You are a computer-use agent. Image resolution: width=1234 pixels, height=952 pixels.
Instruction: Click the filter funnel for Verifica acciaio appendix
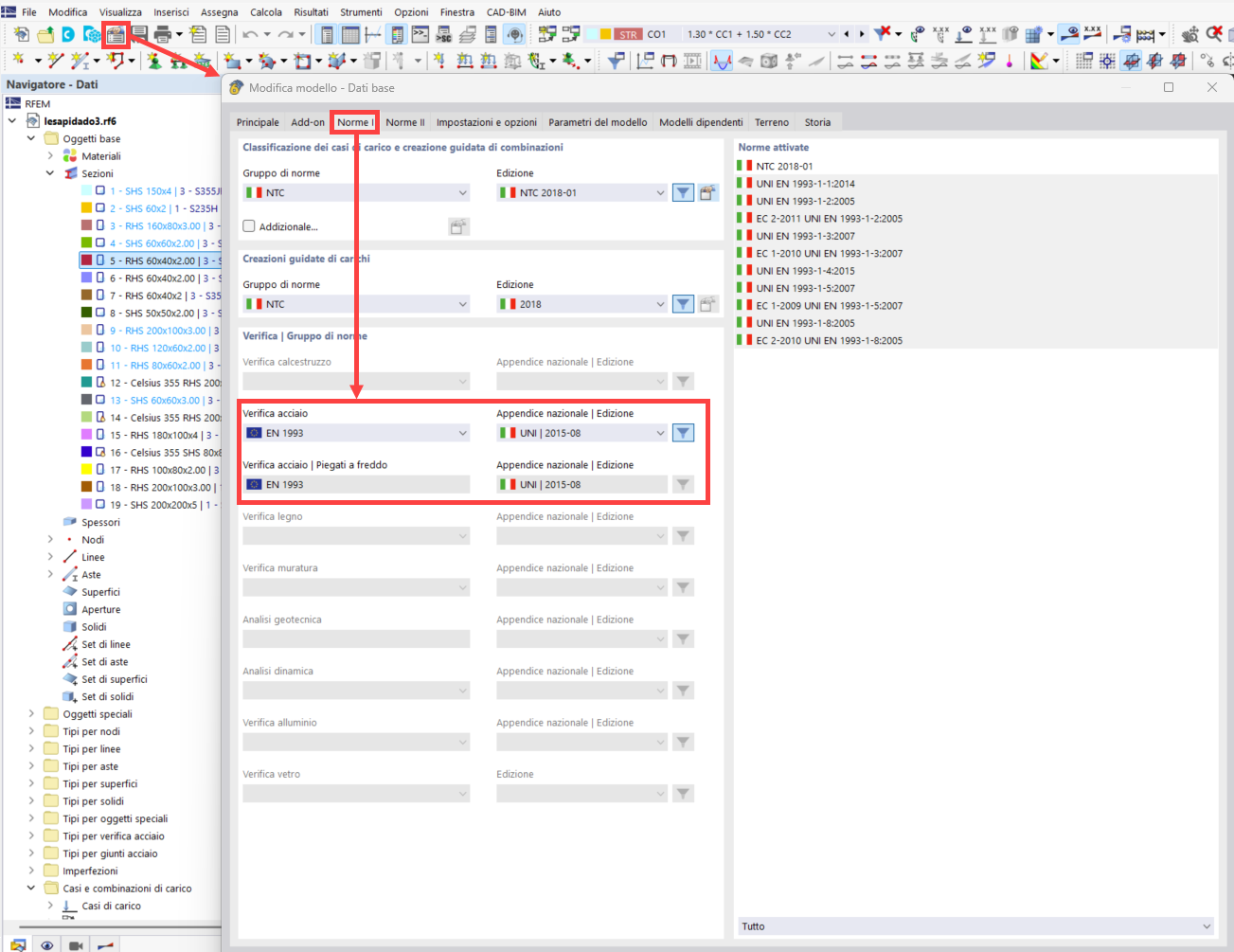click(x=683, y=433)
